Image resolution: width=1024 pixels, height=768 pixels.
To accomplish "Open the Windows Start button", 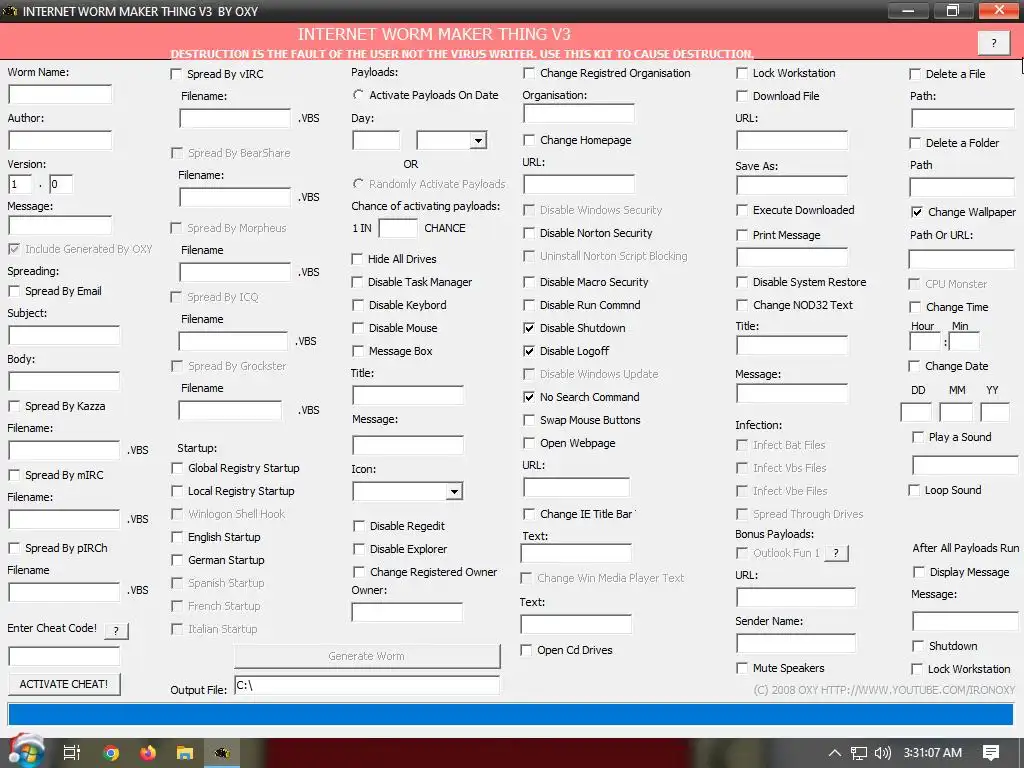I will click(x=26, y=752).
